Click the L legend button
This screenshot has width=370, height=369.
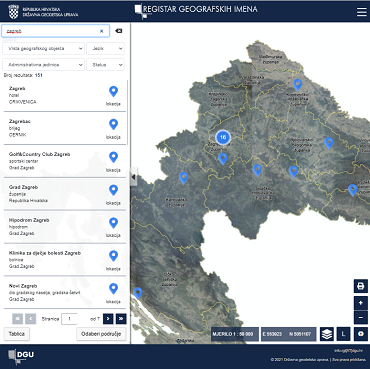[343, 334]
